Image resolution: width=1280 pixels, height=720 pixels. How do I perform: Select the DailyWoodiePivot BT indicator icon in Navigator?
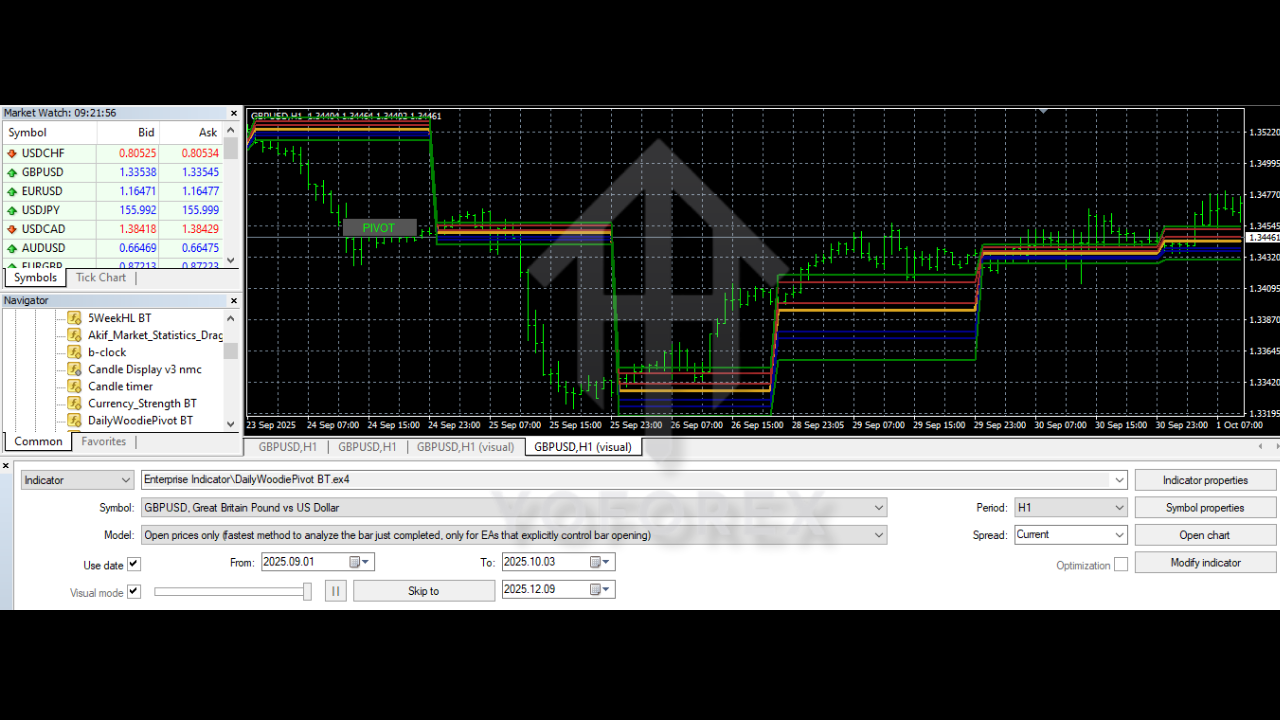click(x=76, y=420)
